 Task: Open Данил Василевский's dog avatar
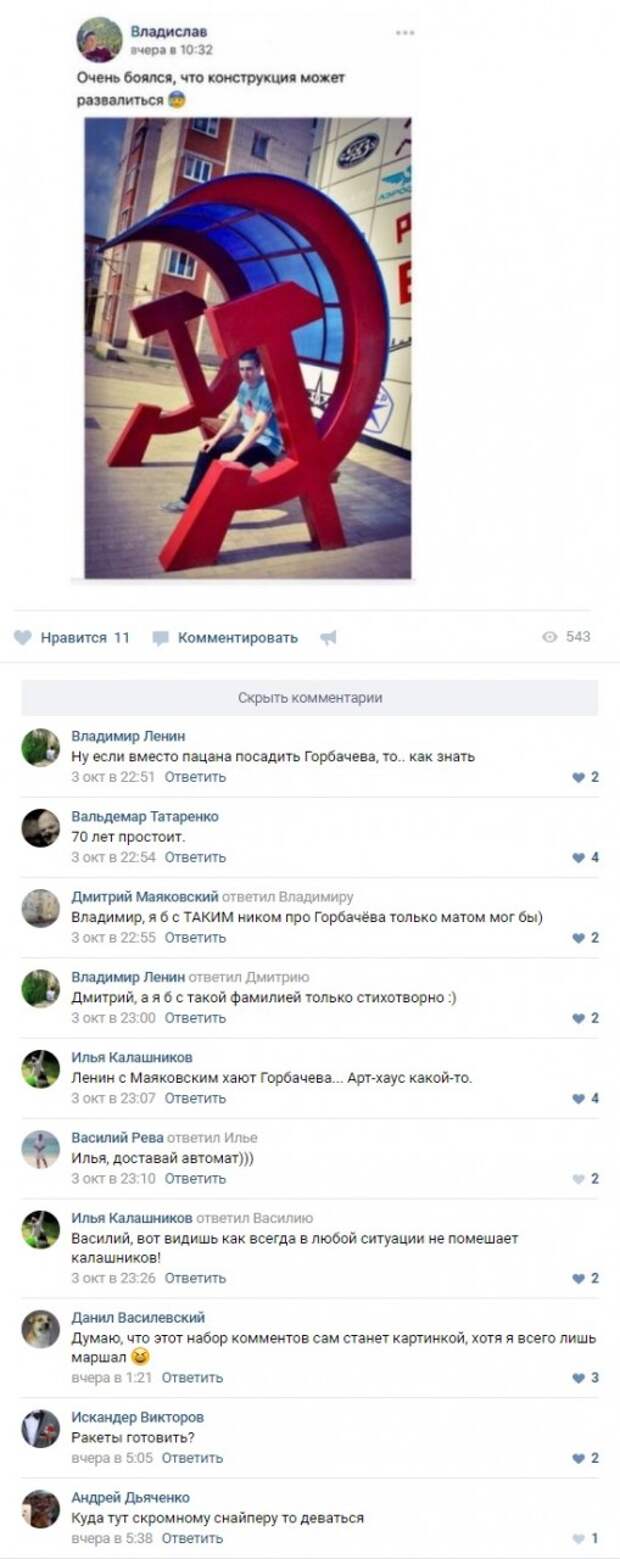pos(41,1328)
